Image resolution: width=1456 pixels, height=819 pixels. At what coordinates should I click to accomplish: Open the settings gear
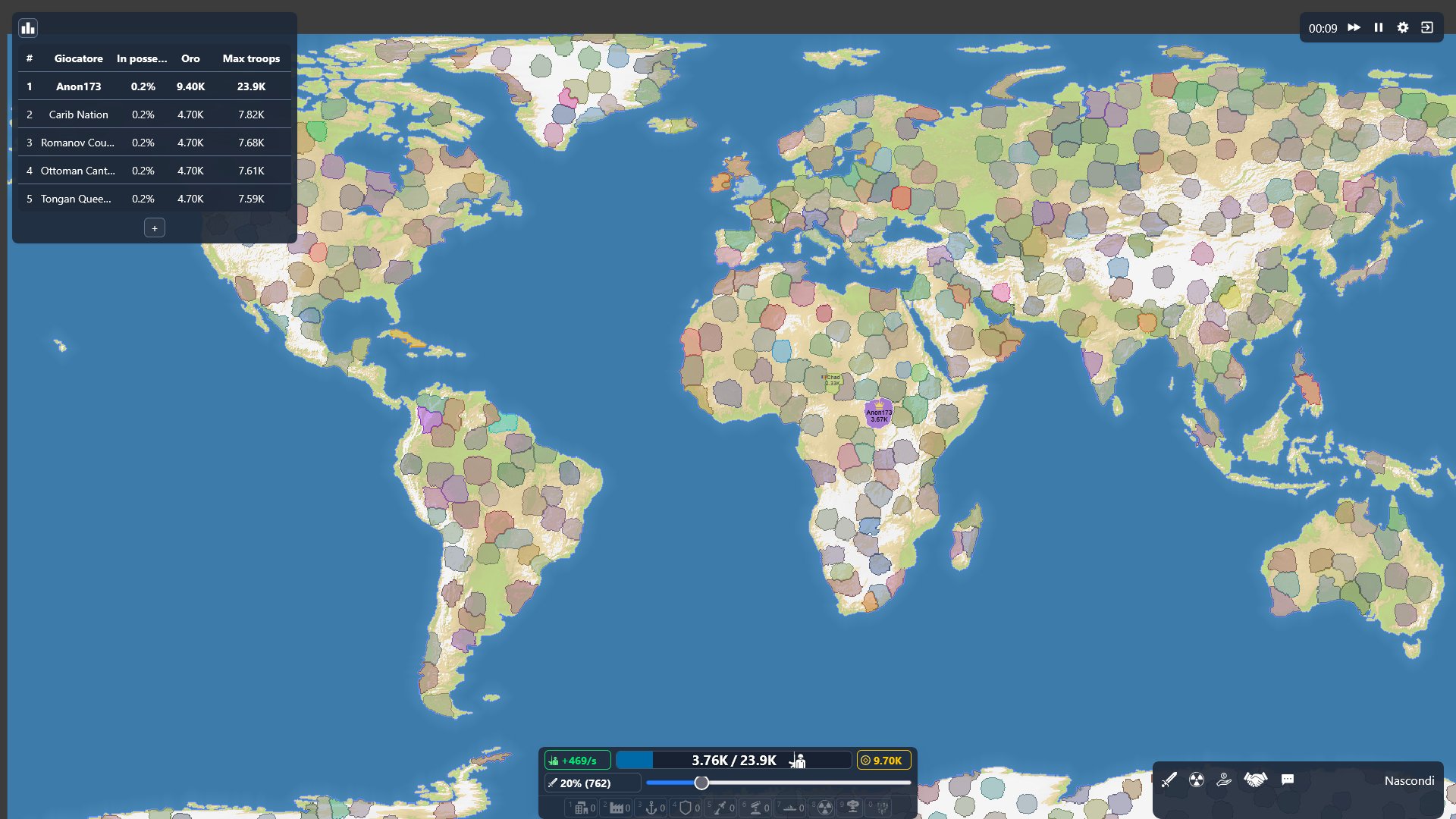click(x=1403, y=27)
